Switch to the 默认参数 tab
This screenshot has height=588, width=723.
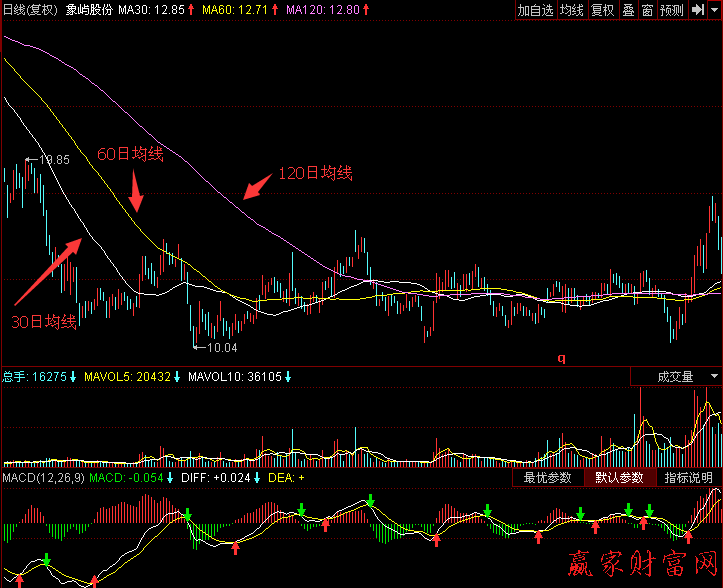619,478
